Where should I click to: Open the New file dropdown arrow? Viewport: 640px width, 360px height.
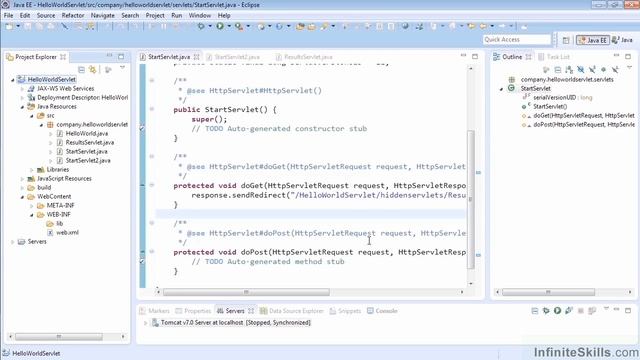tap(18, 27)
